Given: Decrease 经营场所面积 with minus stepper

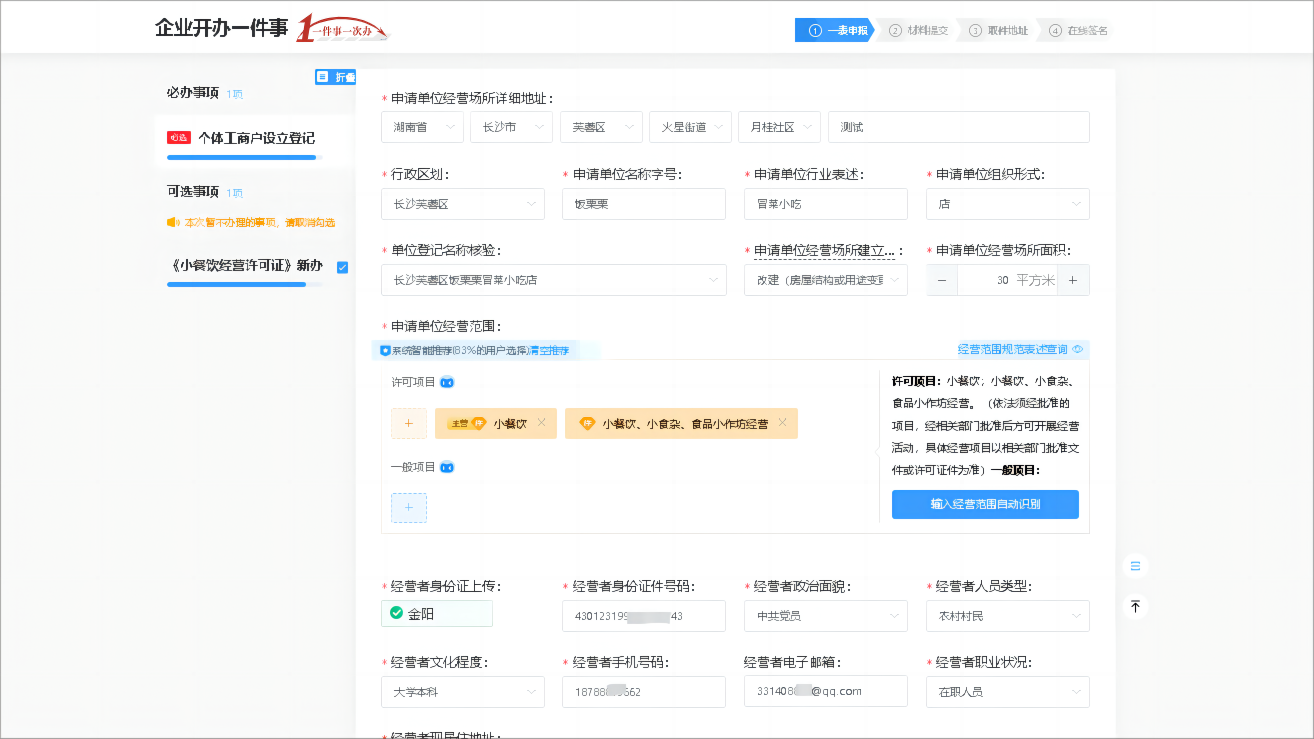Looking at the screenshot, I should click(x=942, y=280).
